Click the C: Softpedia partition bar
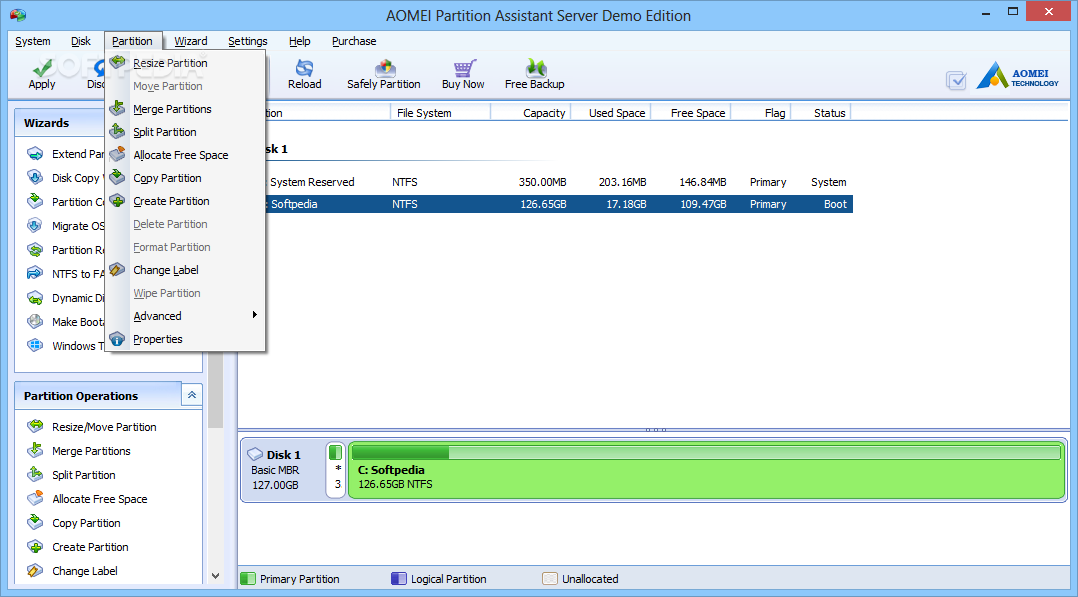Image resolution: width=1078 pixels, height=597 pixels. tap(707, 470)
